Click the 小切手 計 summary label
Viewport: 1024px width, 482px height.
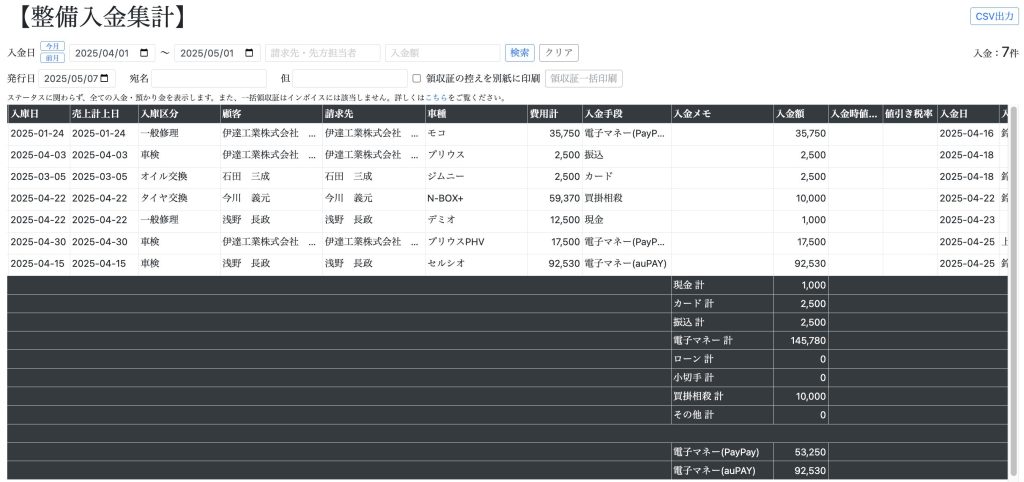pos(722,378)
